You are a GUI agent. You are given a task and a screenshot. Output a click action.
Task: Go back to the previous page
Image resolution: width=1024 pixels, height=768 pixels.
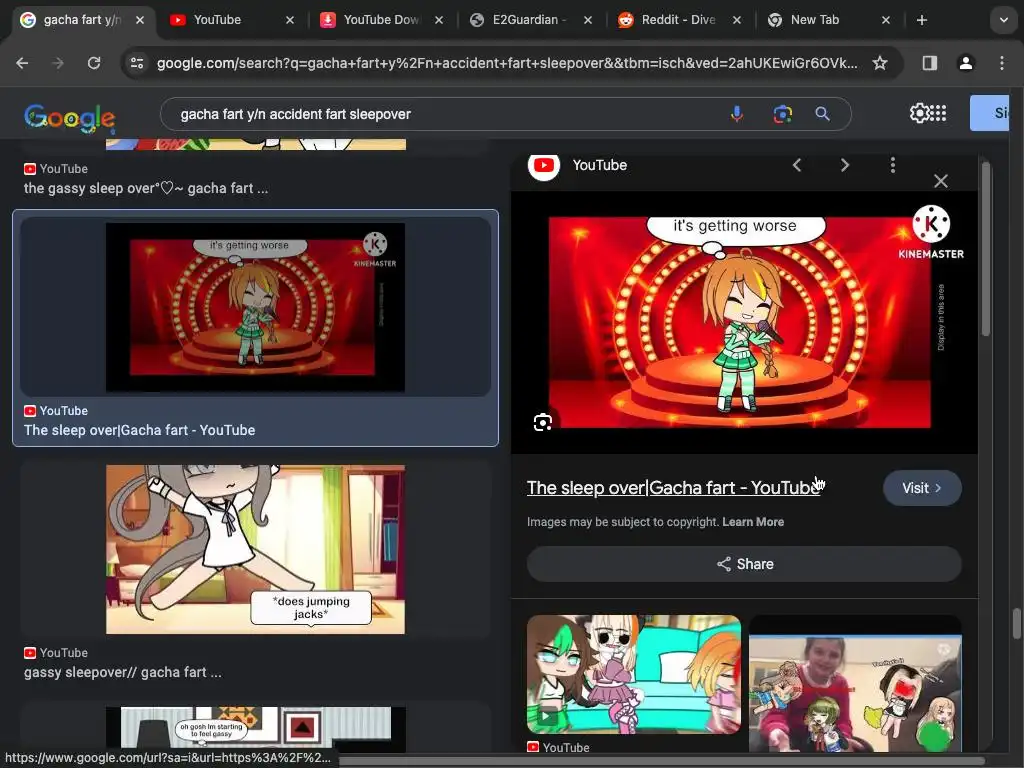pyautogui.click(x=22, y=63)
